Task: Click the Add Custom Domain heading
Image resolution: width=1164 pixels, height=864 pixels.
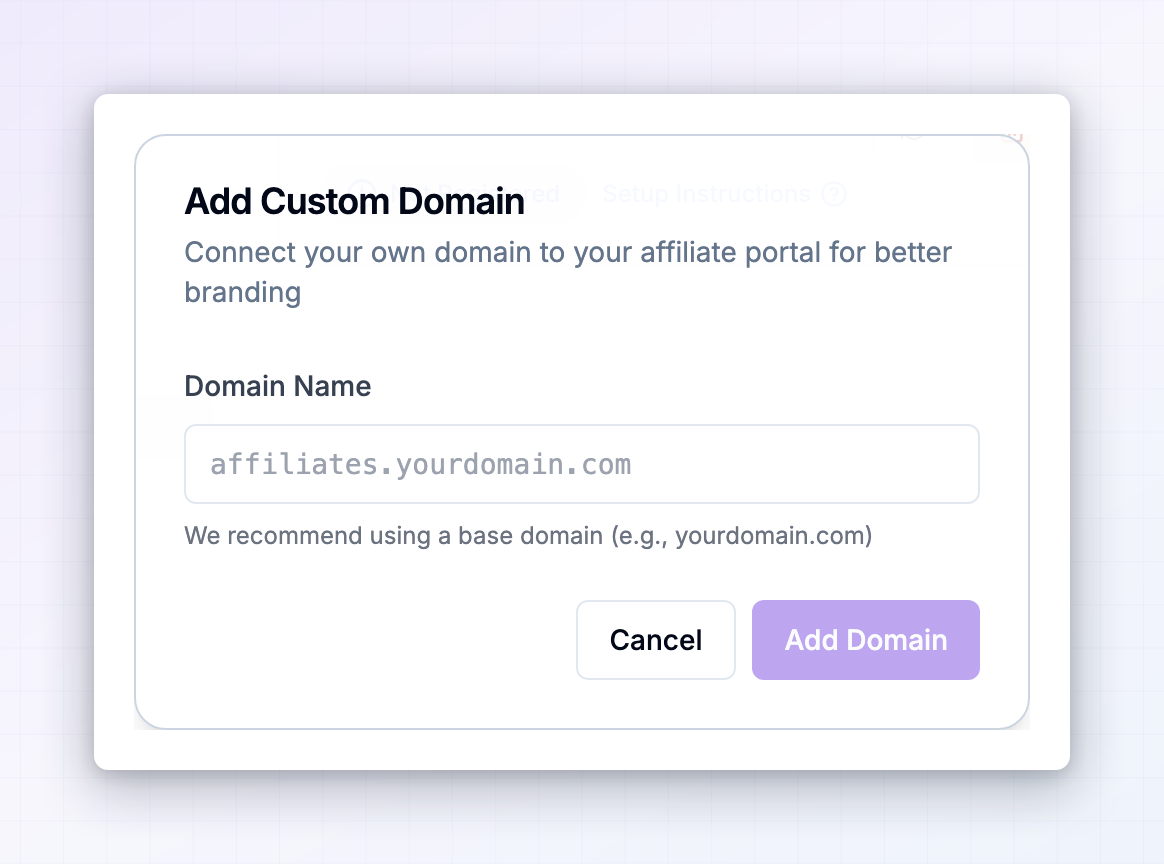Action: (354, 201)
